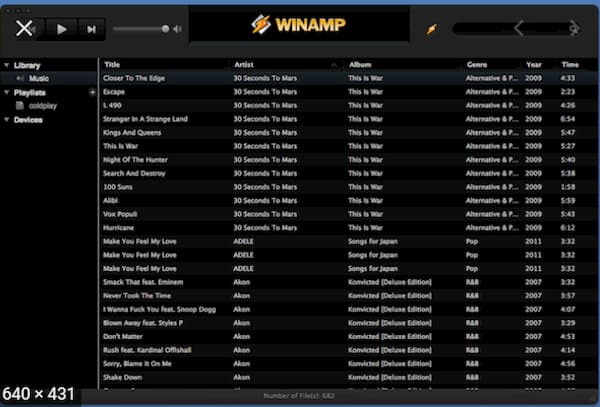
Task: Focus the search field at top right
Action: (515, 29)
